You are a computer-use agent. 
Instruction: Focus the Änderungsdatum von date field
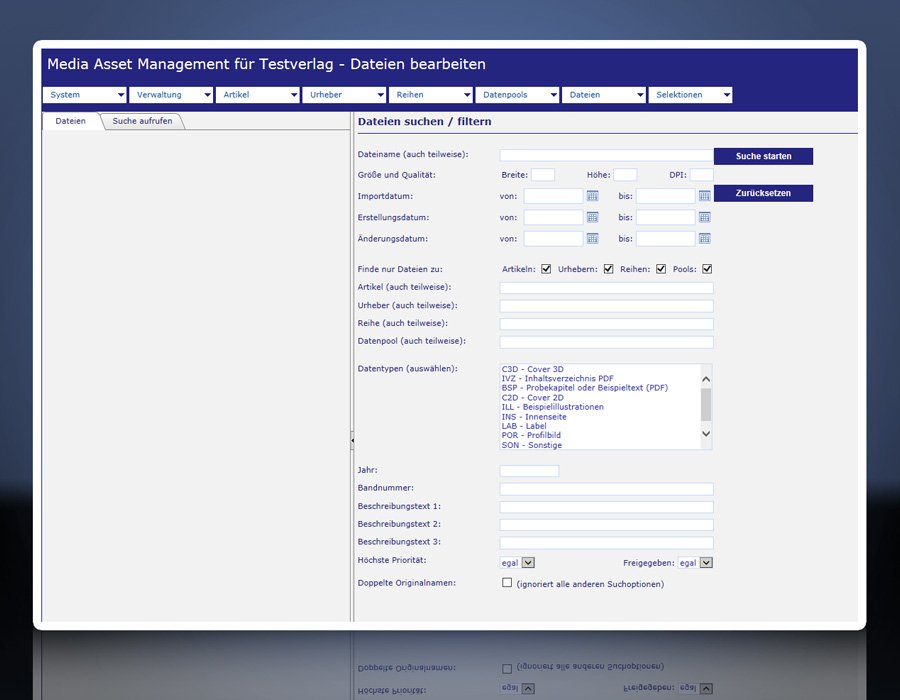click(553, 239)
